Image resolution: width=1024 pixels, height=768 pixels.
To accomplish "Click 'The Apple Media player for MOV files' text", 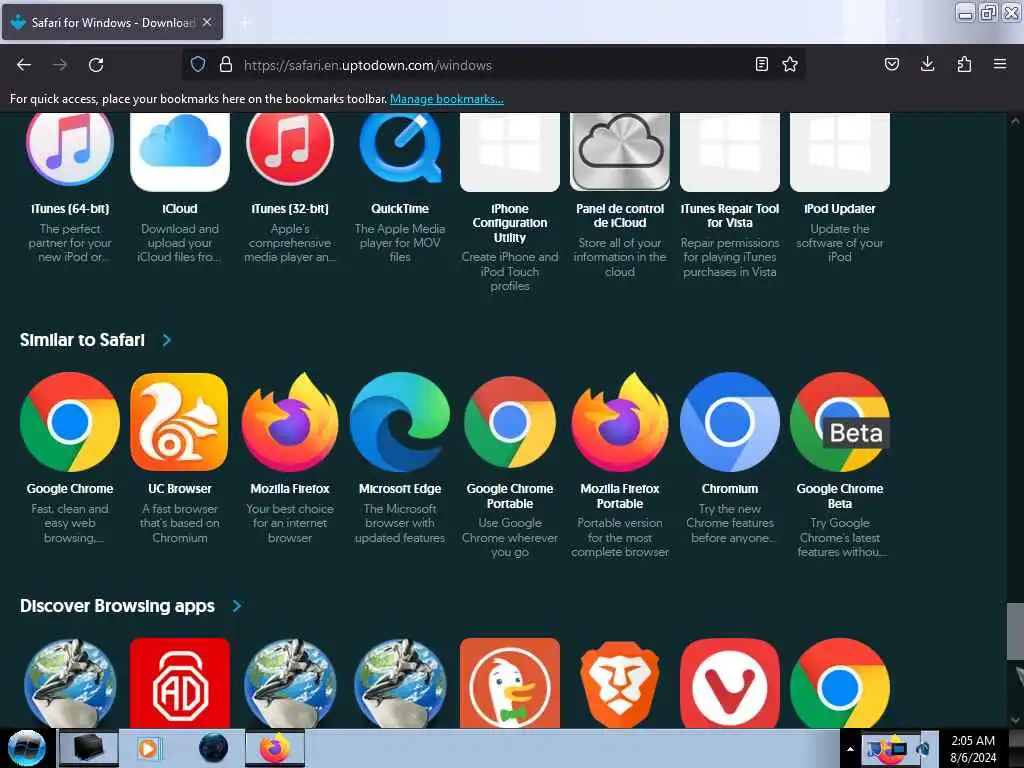I will tap(400, 243).
